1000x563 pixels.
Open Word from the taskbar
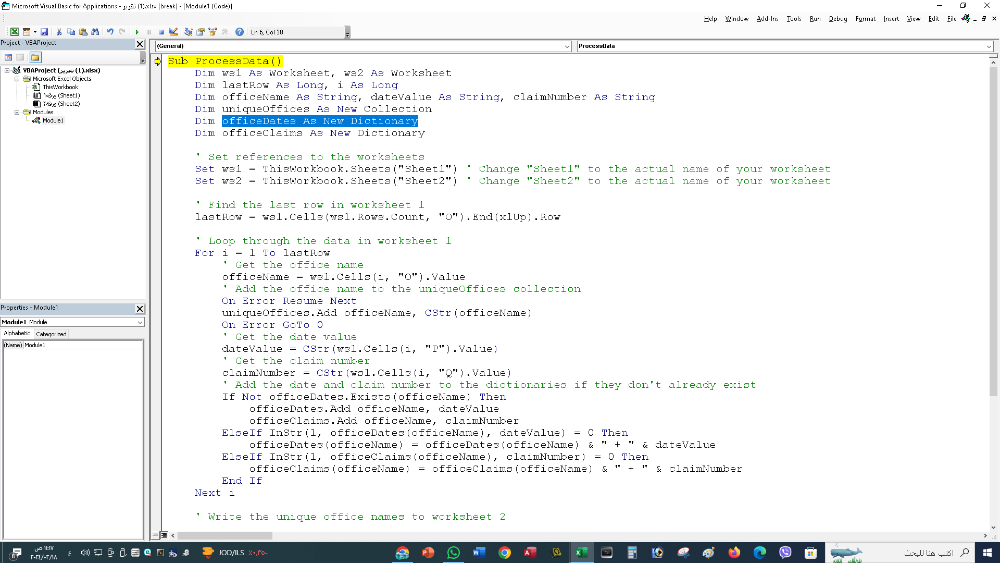click(479, 553)
